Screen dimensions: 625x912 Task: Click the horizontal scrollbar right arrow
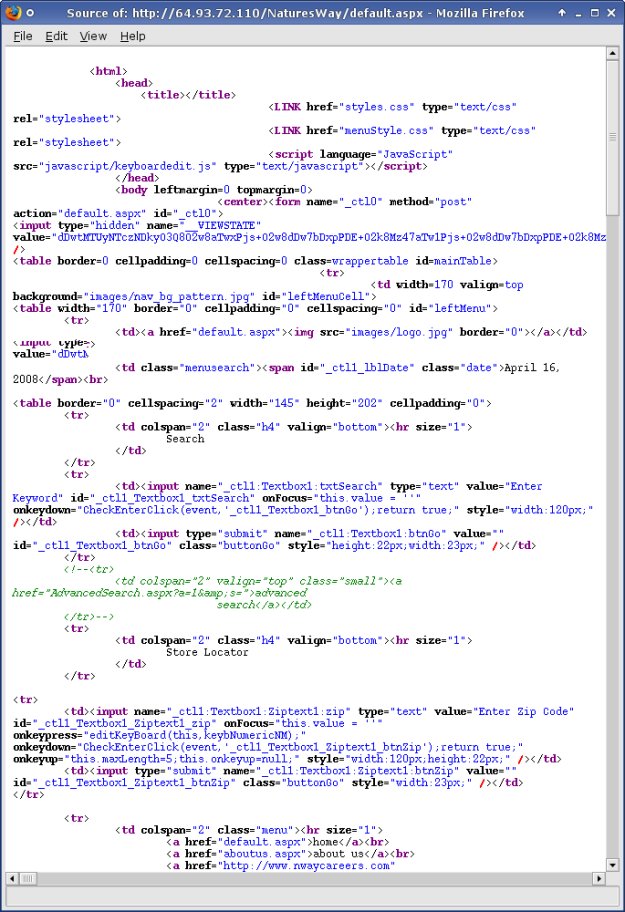pyautogui.click(x=599, y=878)
